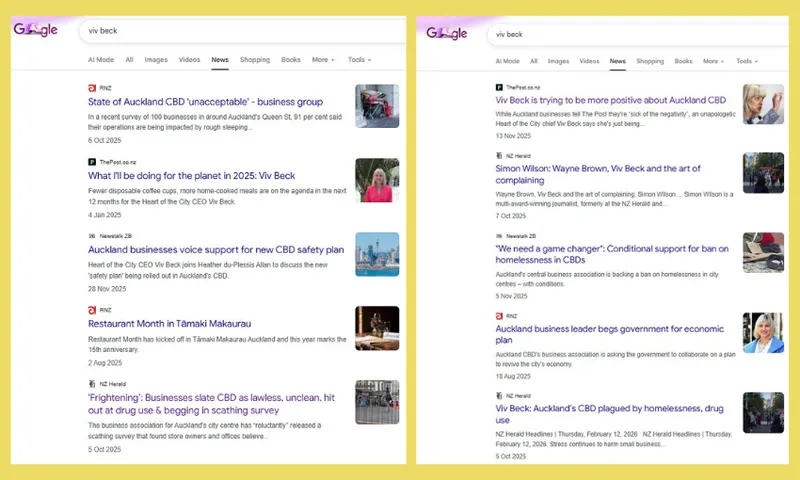The image size is (800, 480).
Task: Switch to Videos tab in left window
Action: [x=189, y=60]
